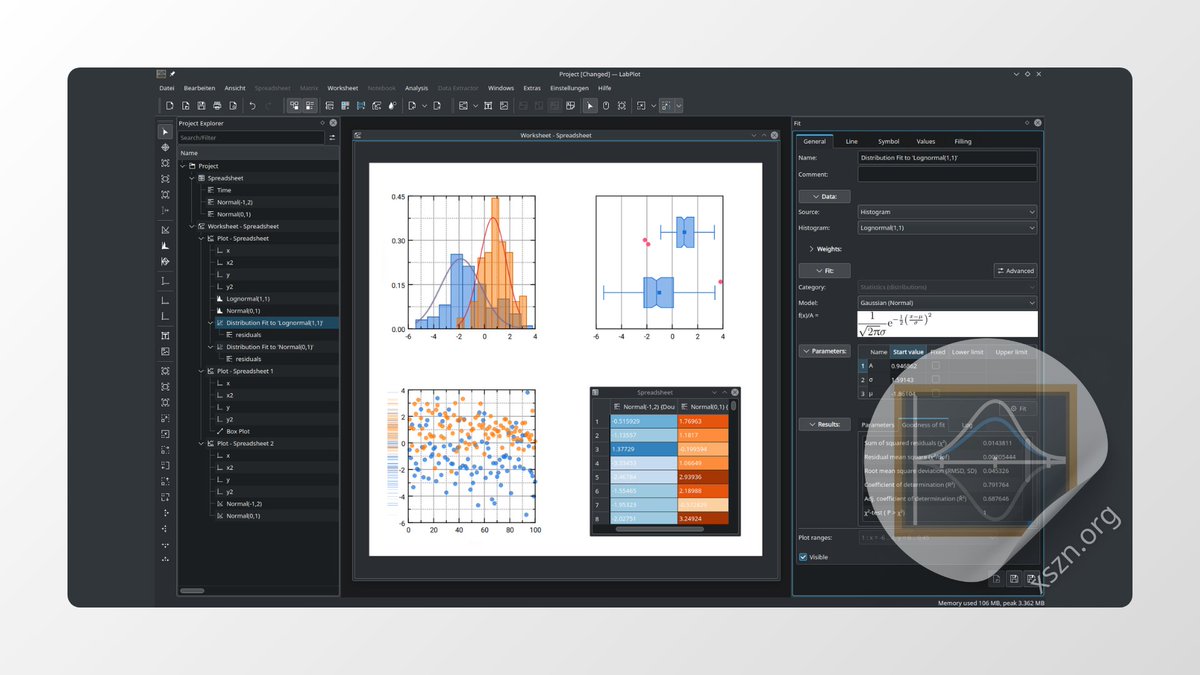Click cell value 1.76963 in spreadsheet
The image size is (1200, 675).
(703, 421)
